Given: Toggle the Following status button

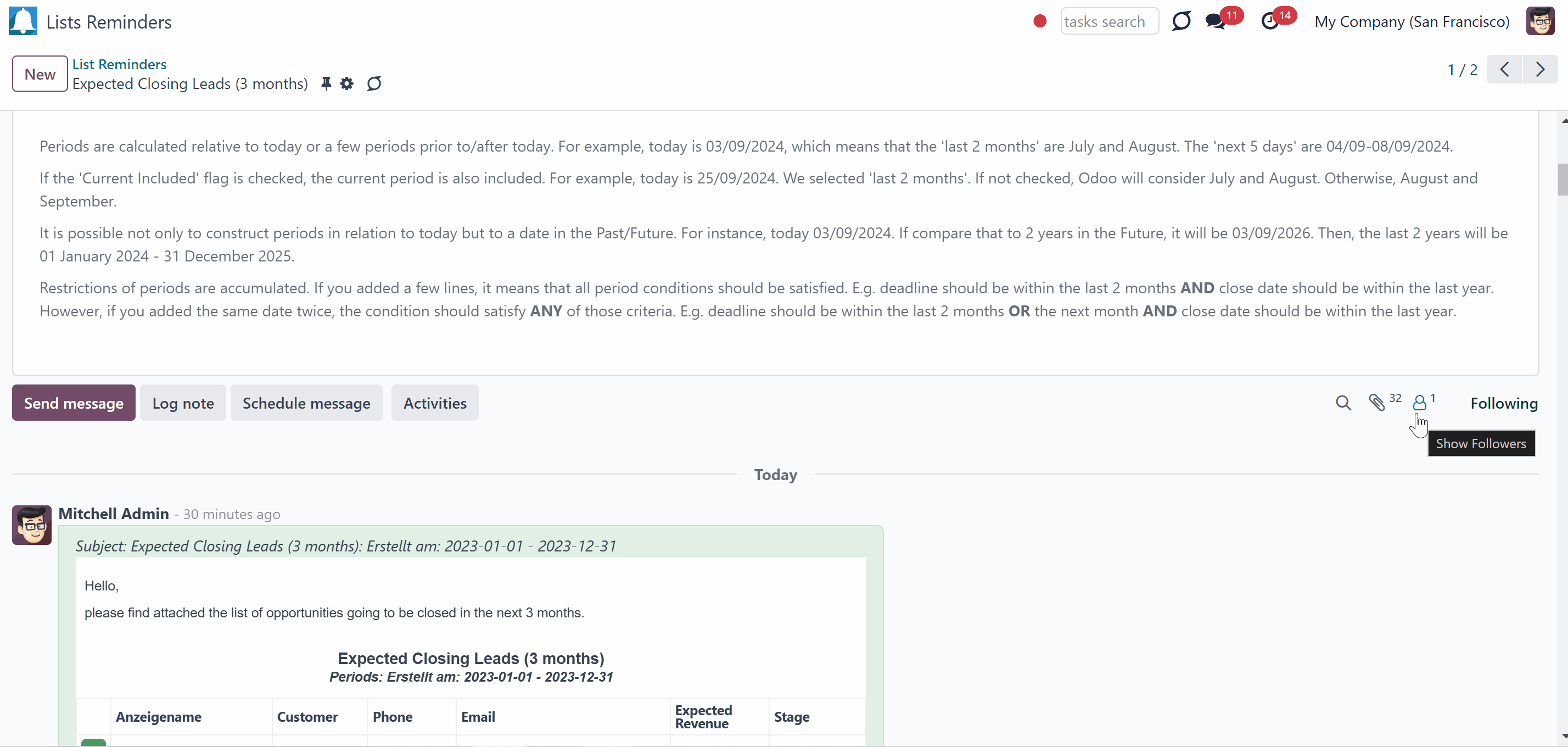Looking at the screenshot, I should 1503,403.
